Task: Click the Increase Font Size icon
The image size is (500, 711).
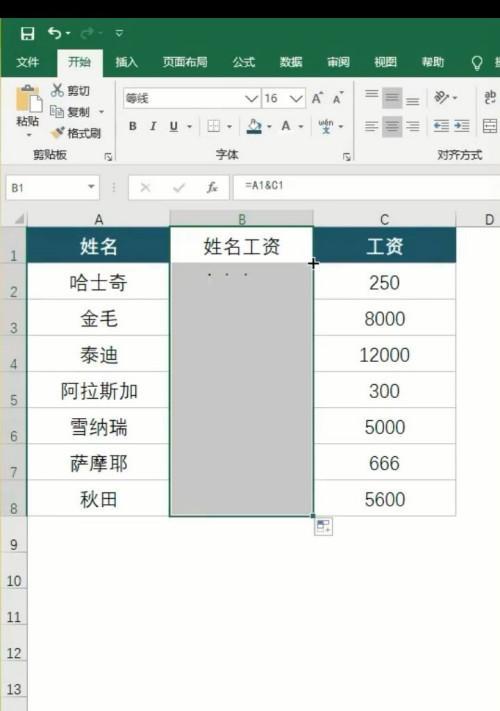Action: click(317, 98)
